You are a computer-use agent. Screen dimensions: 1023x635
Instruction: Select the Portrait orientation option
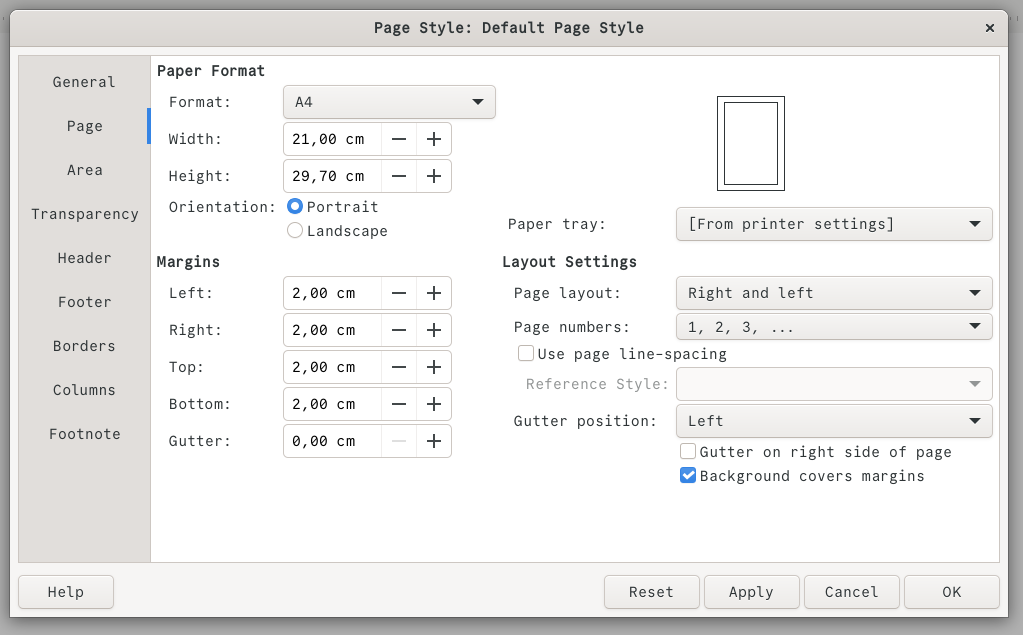point(295,207)
